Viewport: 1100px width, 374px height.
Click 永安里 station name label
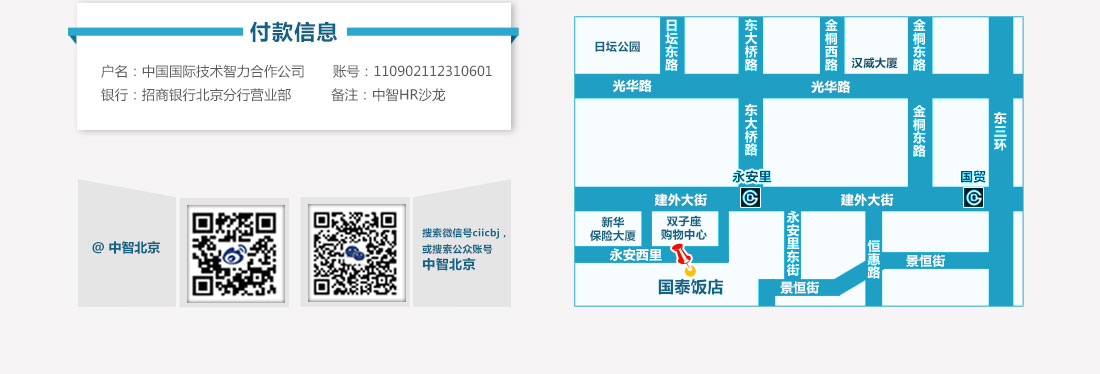point(751,178)
